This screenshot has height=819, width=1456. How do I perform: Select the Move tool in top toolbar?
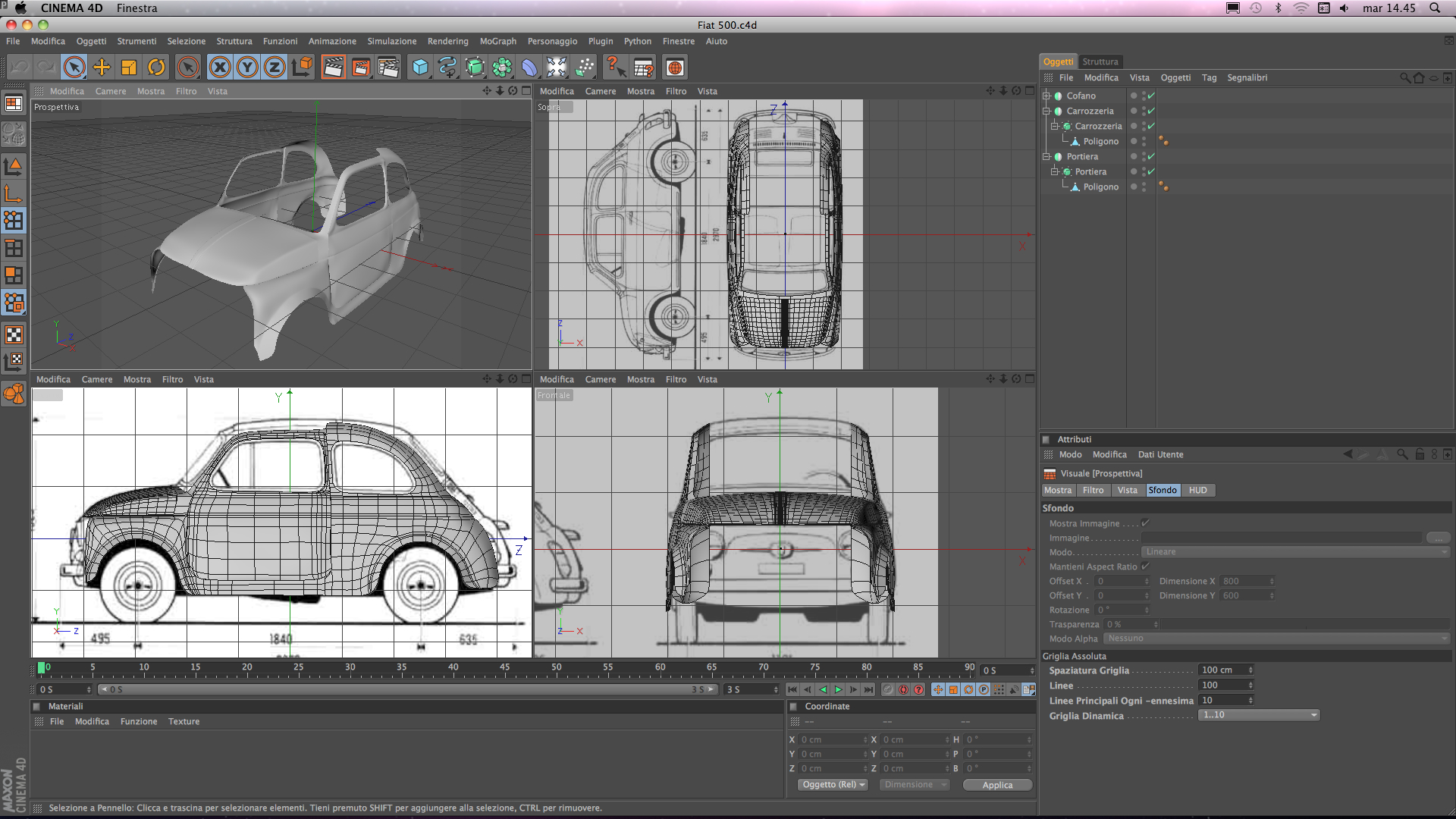[102, 67]
